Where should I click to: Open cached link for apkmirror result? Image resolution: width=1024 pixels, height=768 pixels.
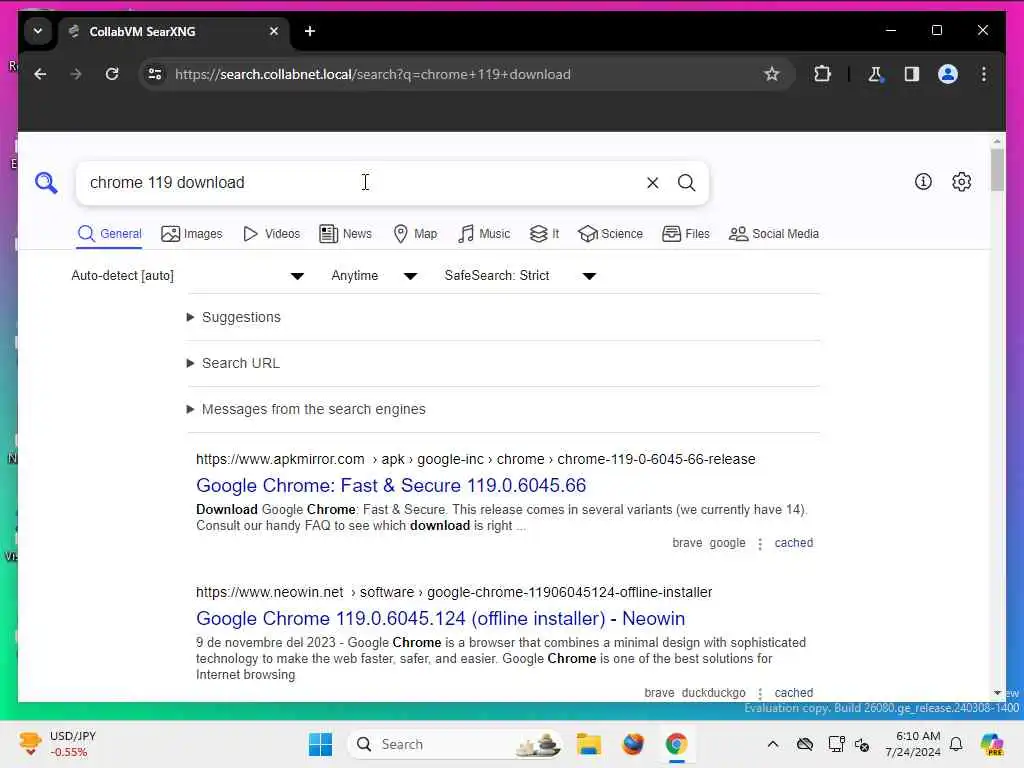[793, 543]
